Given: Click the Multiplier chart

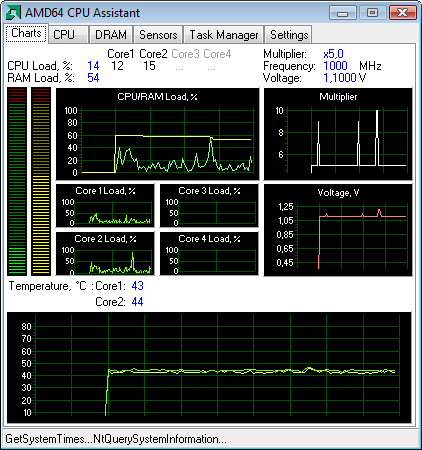Looking at the screenshot, I should (x=338, y=134).
